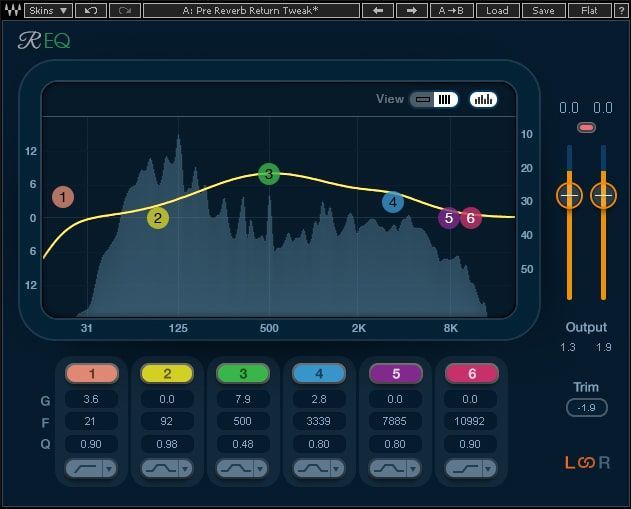Click the REQ plugin logo
This screenshot has width=631, height=509.
(x=44, y=41)
